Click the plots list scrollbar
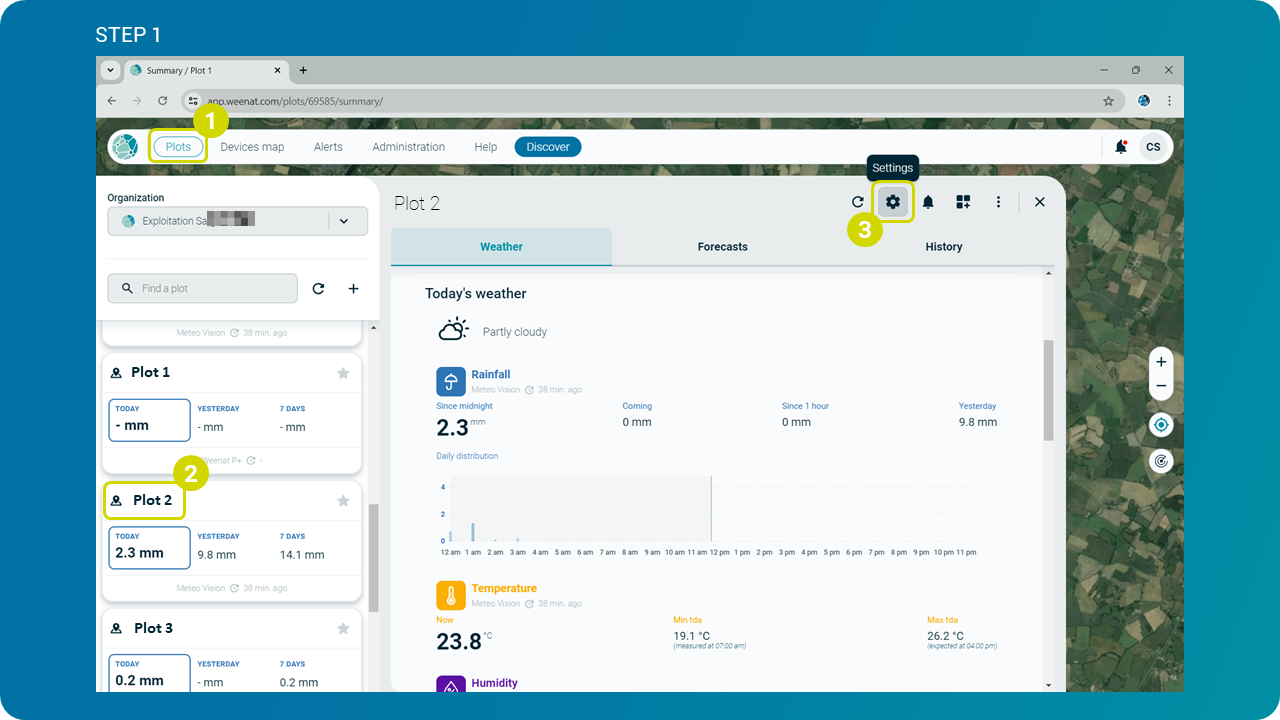 pos(373,557)
